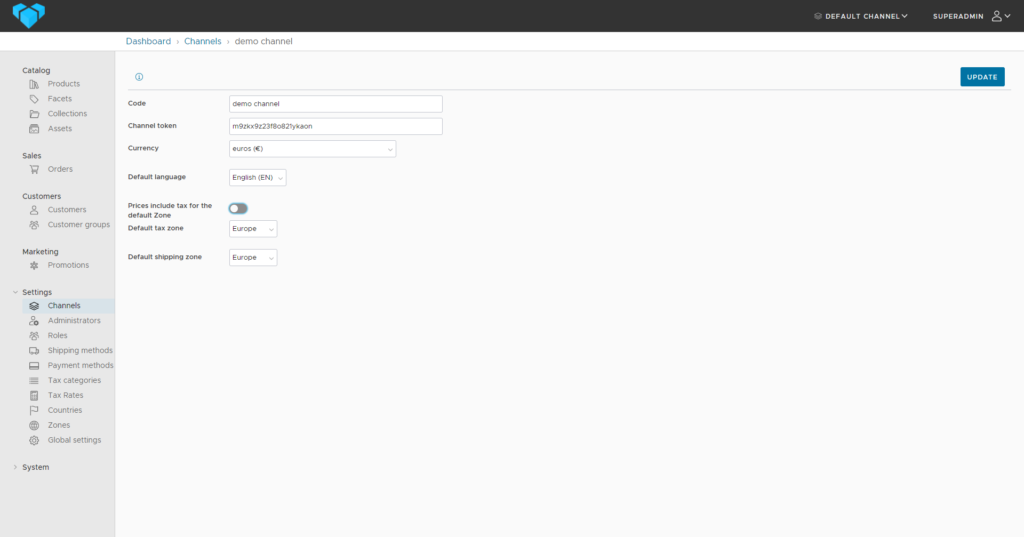The width and height of the screenshot is (1024, 537).
Task: Open the Superadmin user menu
Action: click(x=971, y=16)
